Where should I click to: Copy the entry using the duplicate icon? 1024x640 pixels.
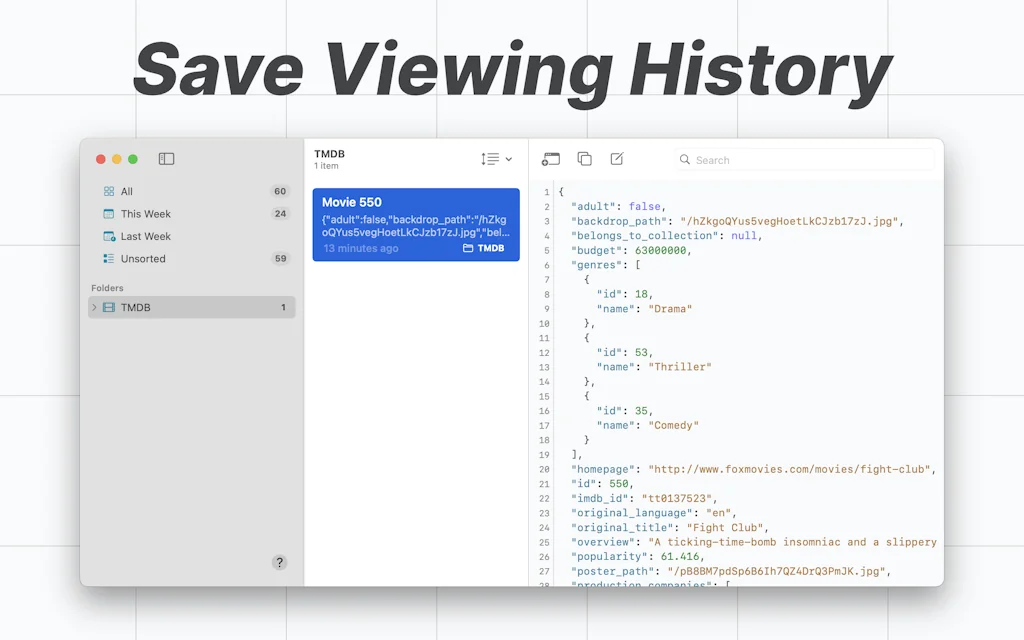point(585,159)
